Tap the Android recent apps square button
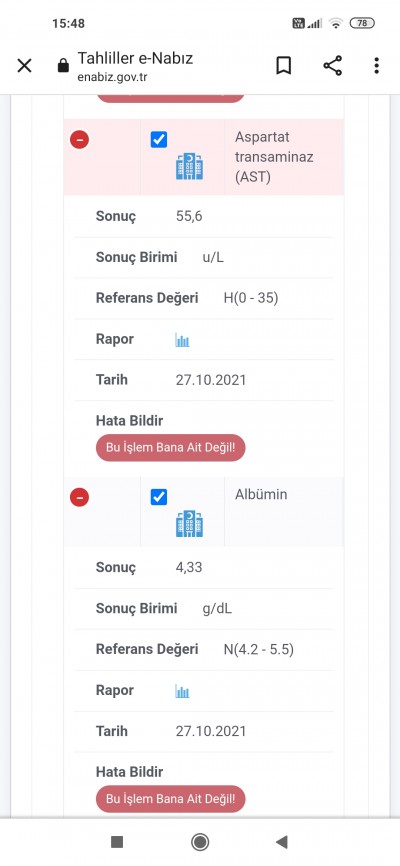Viewport: 400px width, 866px height. pos(117,842)
